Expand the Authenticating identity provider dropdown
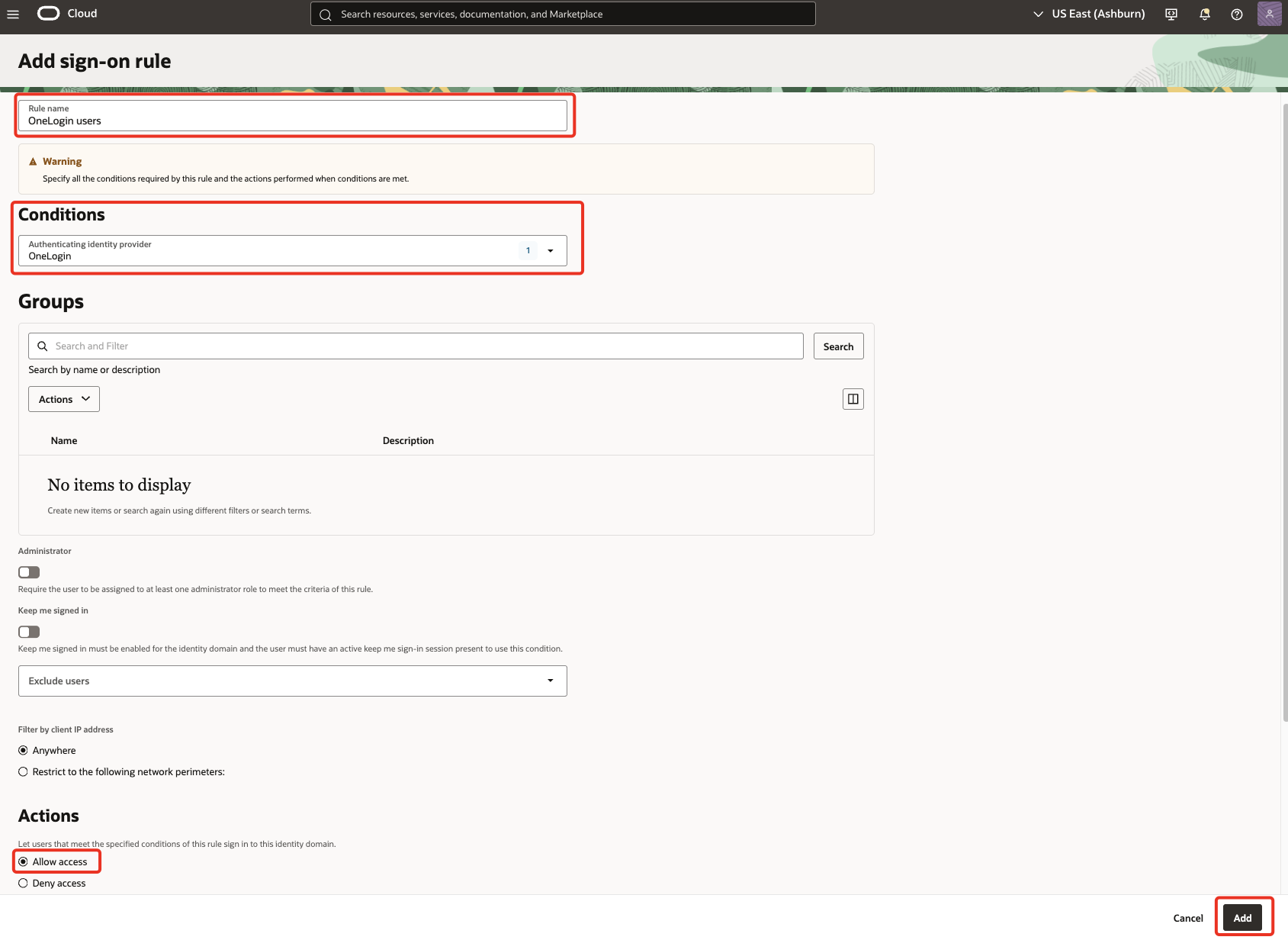 tap(551, 250)
